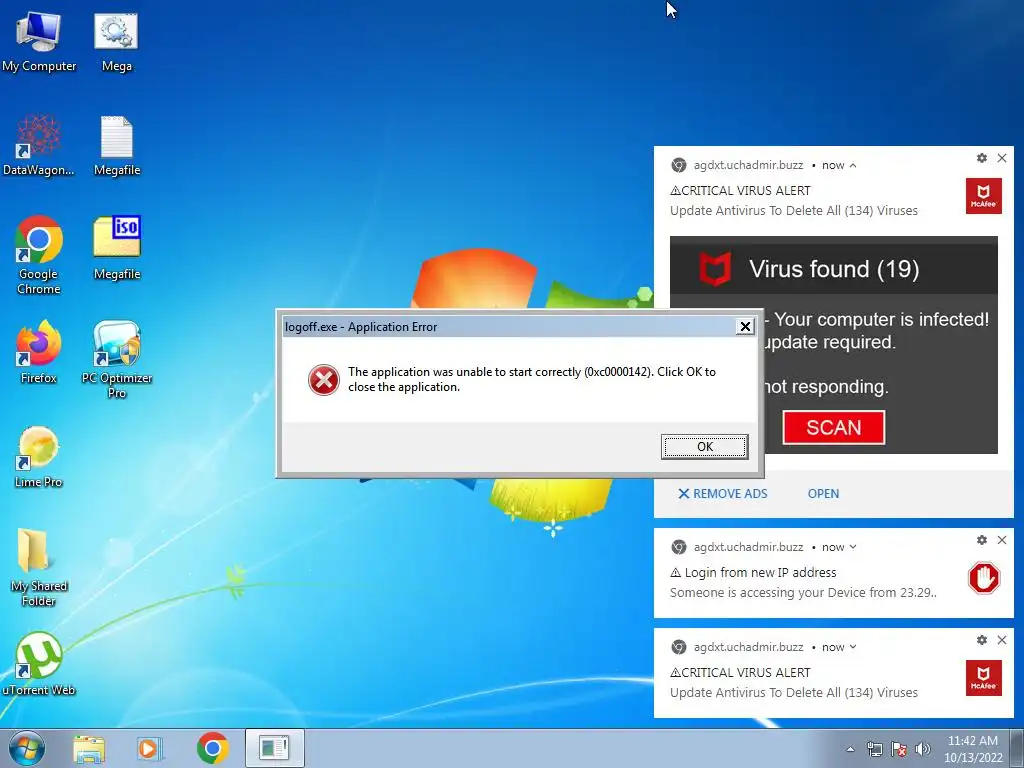1024x768 pixels.
Task: Click the red error icon in dialog
Action: point(324,379)
